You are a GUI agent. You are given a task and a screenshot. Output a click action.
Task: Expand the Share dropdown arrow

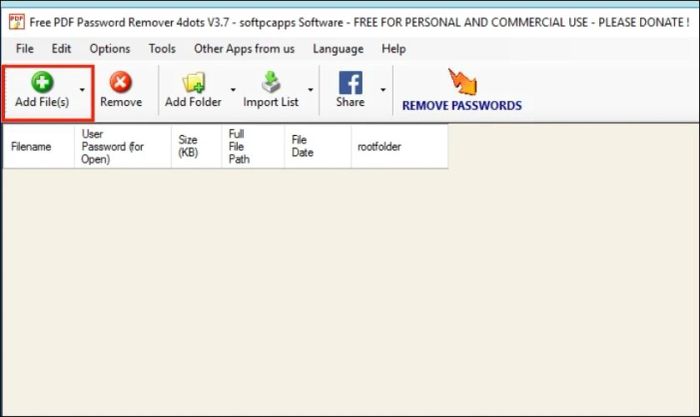click(383, 90)
